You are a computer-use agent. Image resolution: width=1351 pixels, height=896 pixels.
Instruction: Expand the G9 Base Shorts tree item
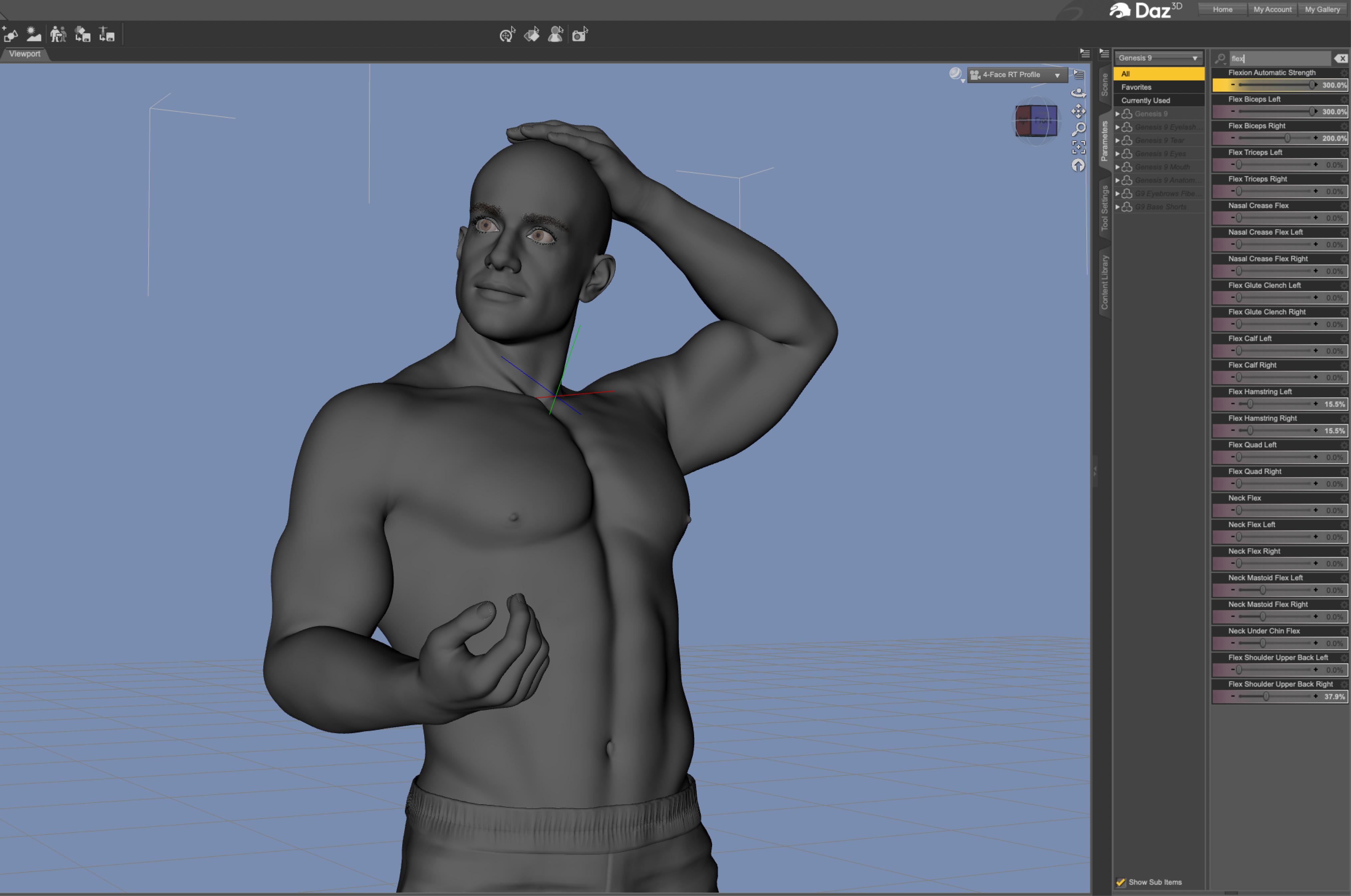1117,207
